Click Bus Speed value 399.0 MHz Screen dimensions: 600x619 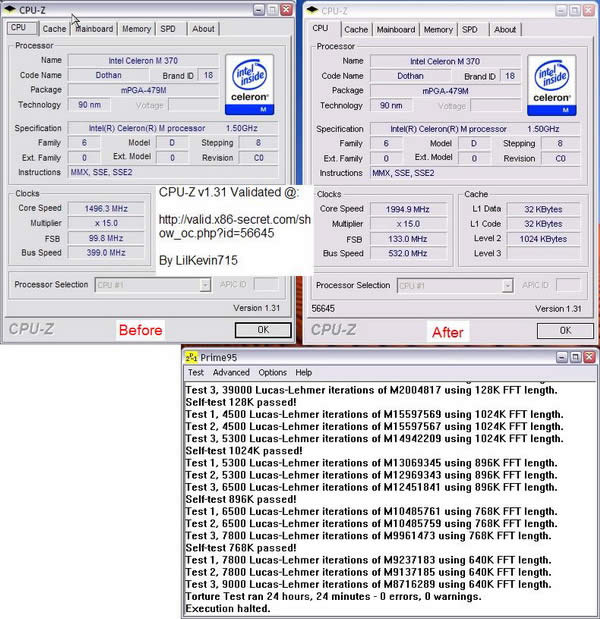coord(106,253)
